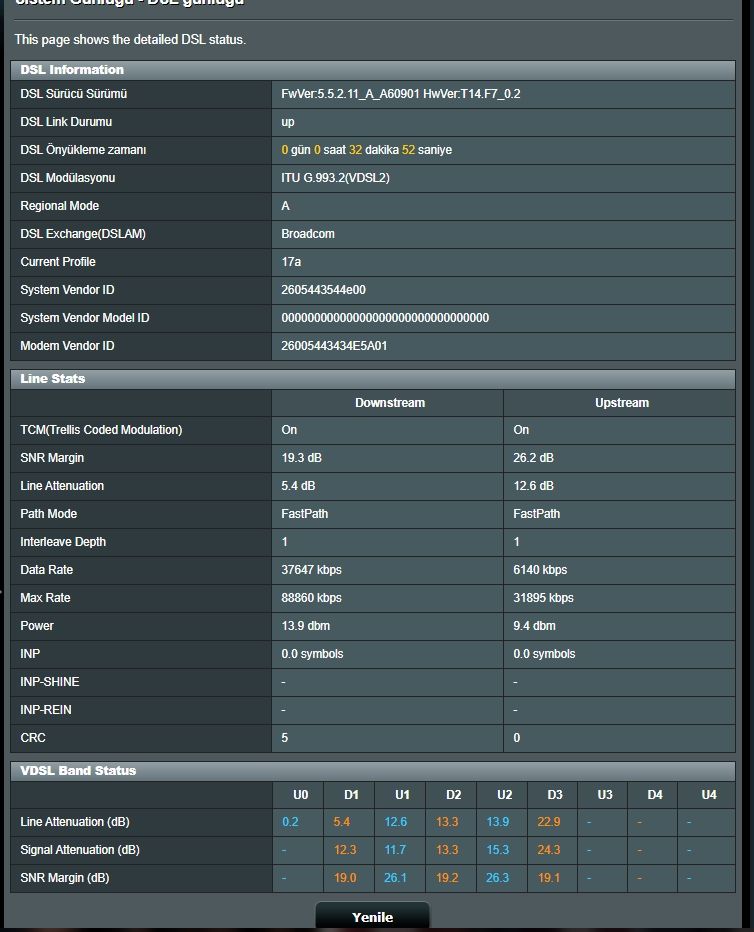754x932 pixels.
Task: Click the Current Profile value 17a
Action: [291, 262]
